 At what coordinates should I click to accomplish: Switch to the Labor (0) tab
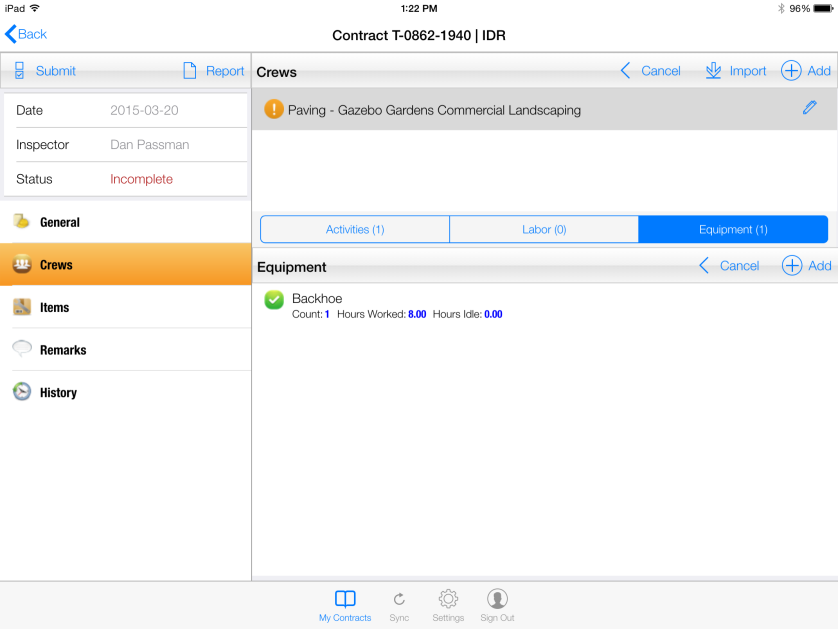(544, 230)
